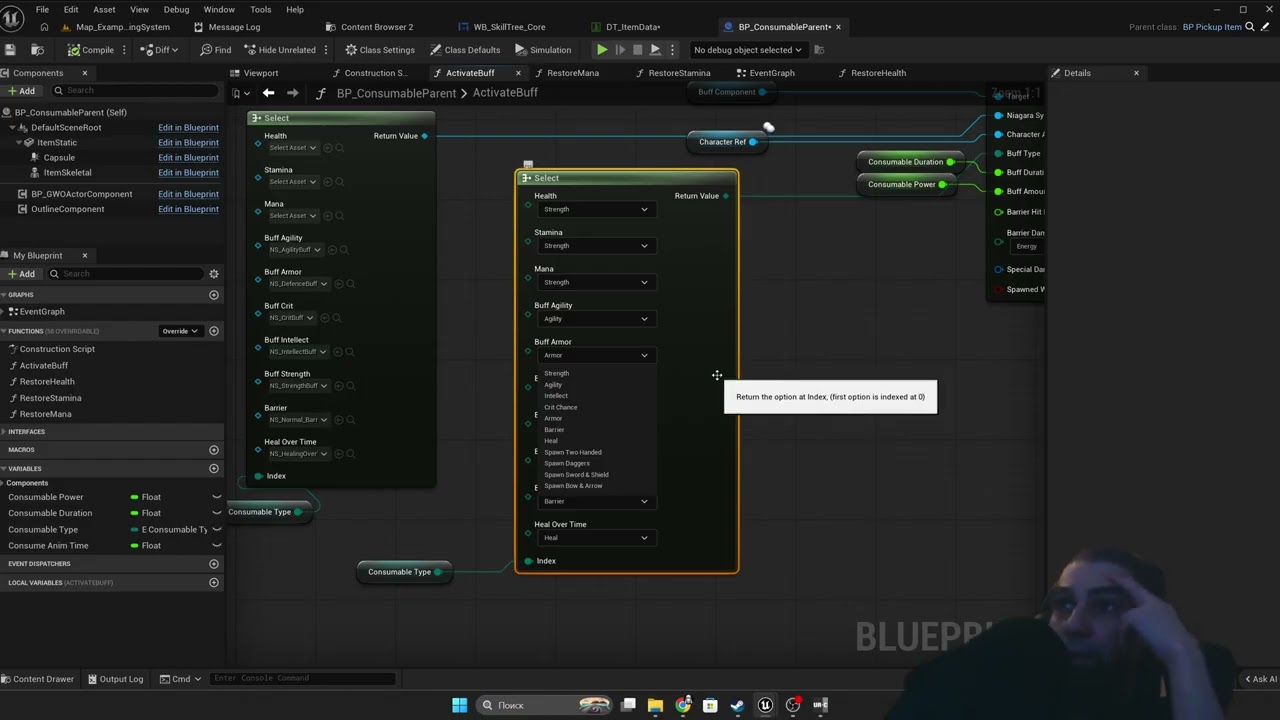Viewport: 1280px width, 720px height.
Task: Add a new event dispatcher with the plus icon
Action: pos(213,564)
